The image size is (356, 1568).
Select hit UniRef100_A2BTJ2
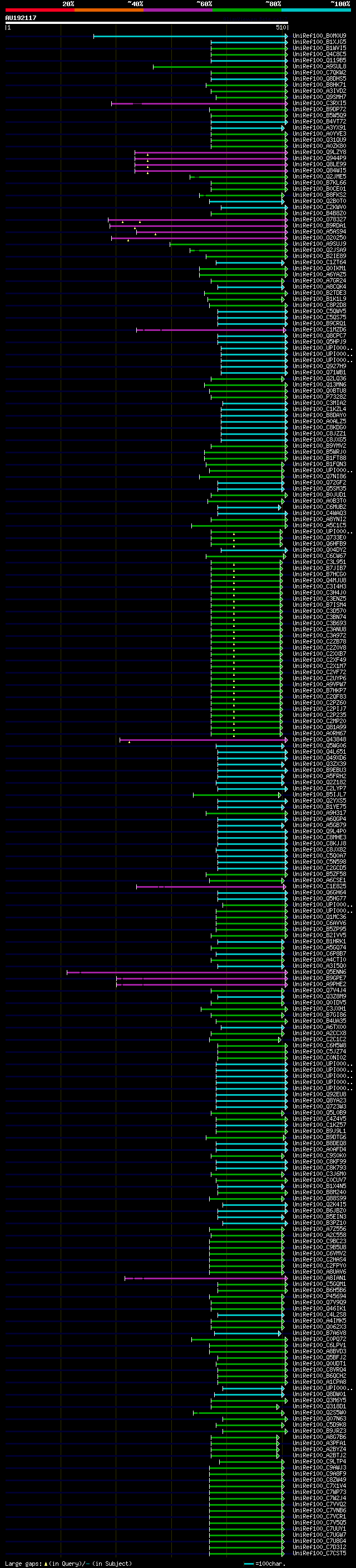[319, 1455]
